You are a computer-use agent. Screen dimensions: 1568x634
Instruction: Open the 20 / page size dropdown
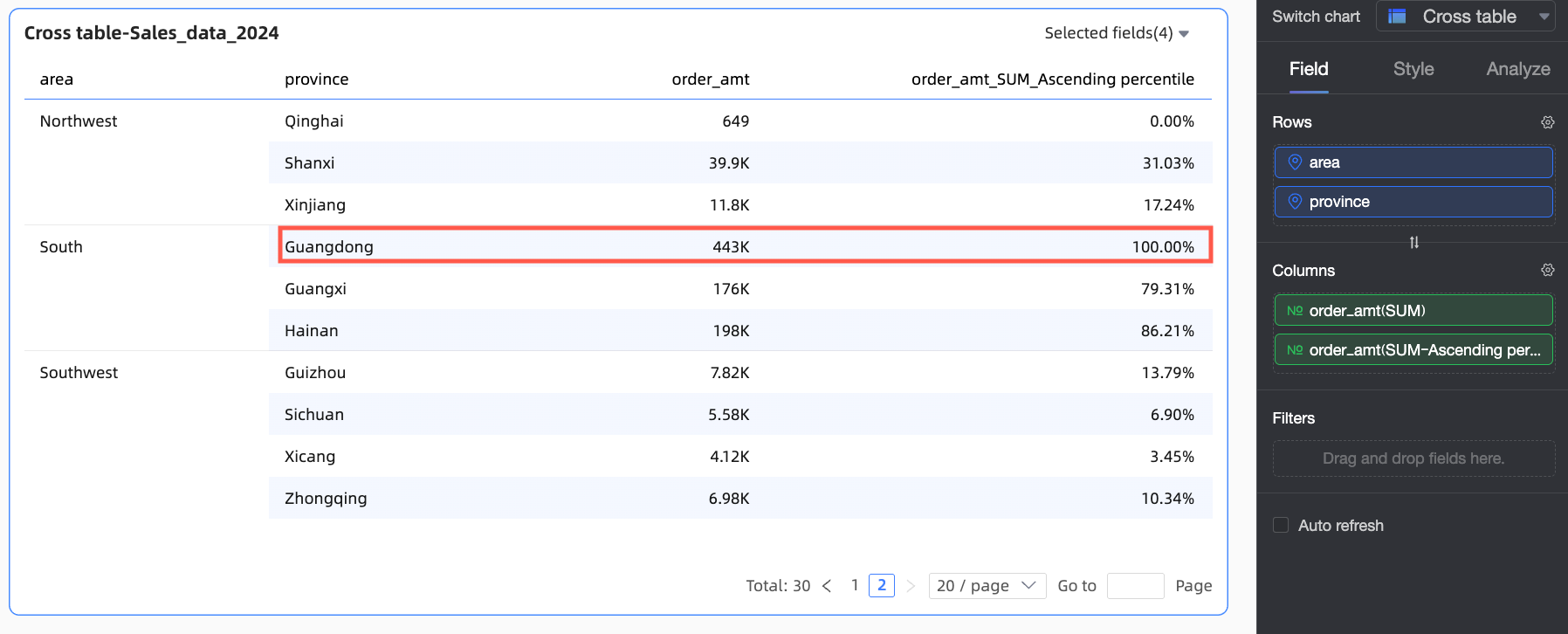click(987, 586)
